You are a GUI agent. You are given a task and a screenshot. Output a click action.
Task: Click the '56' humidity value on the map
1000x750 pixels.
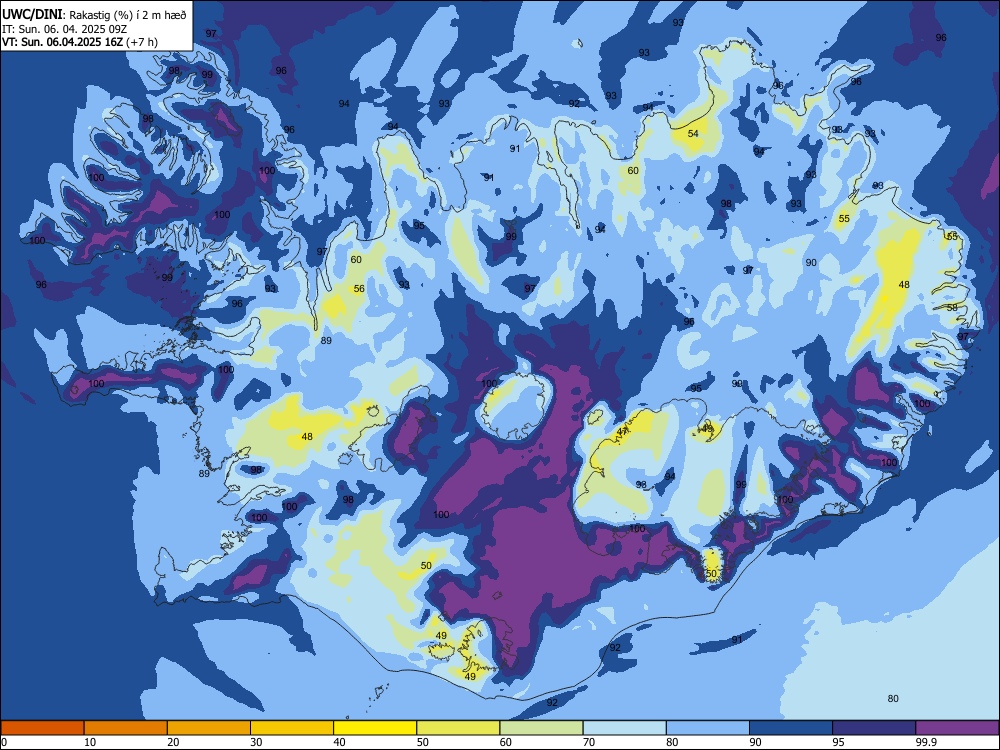coord(359,288)
